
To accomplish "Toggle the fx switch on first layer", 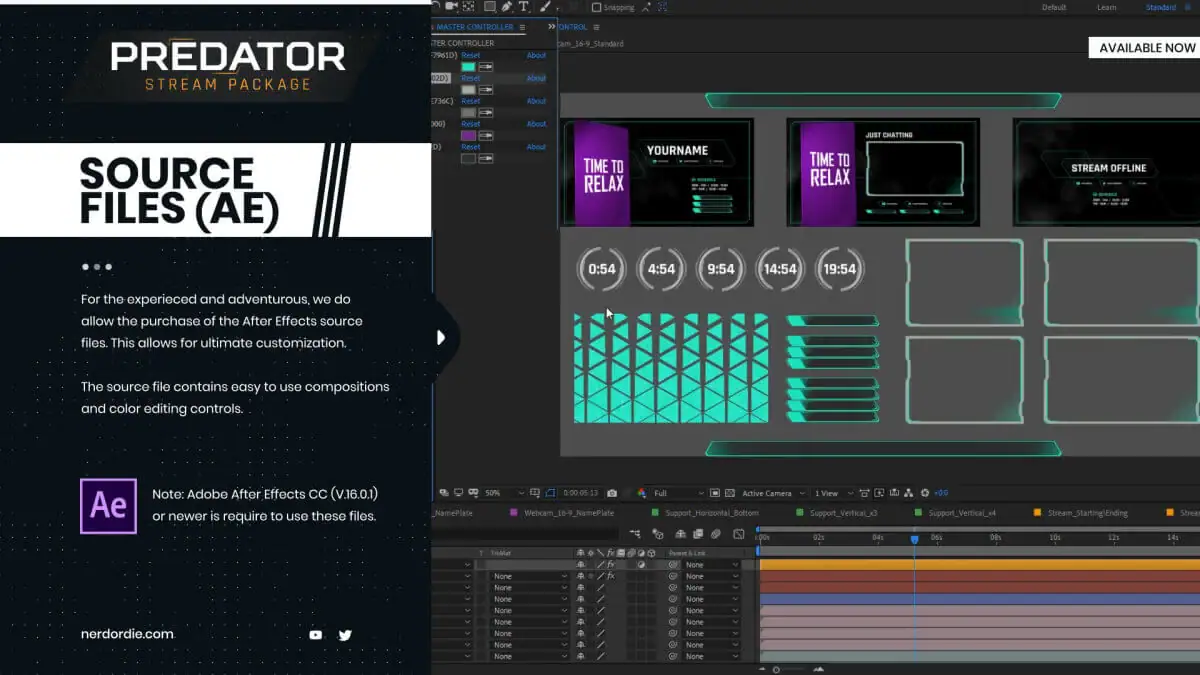I will click(x=610, y=565).
